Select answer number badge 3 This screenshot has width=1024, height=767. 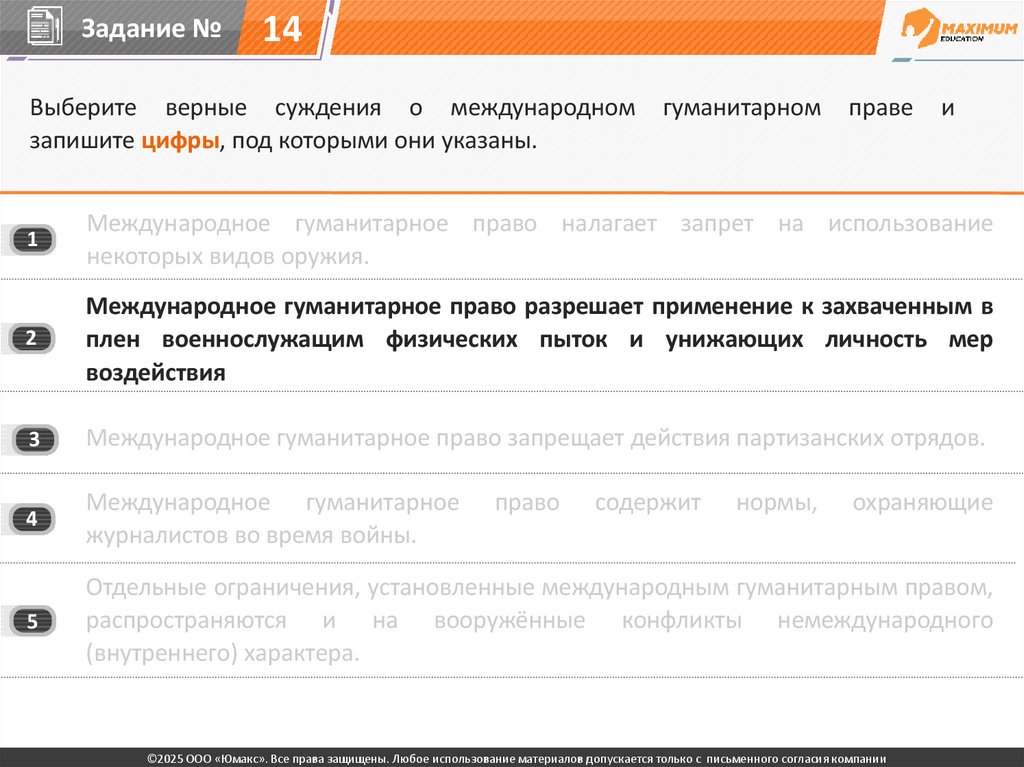click(x=35, y=439)
